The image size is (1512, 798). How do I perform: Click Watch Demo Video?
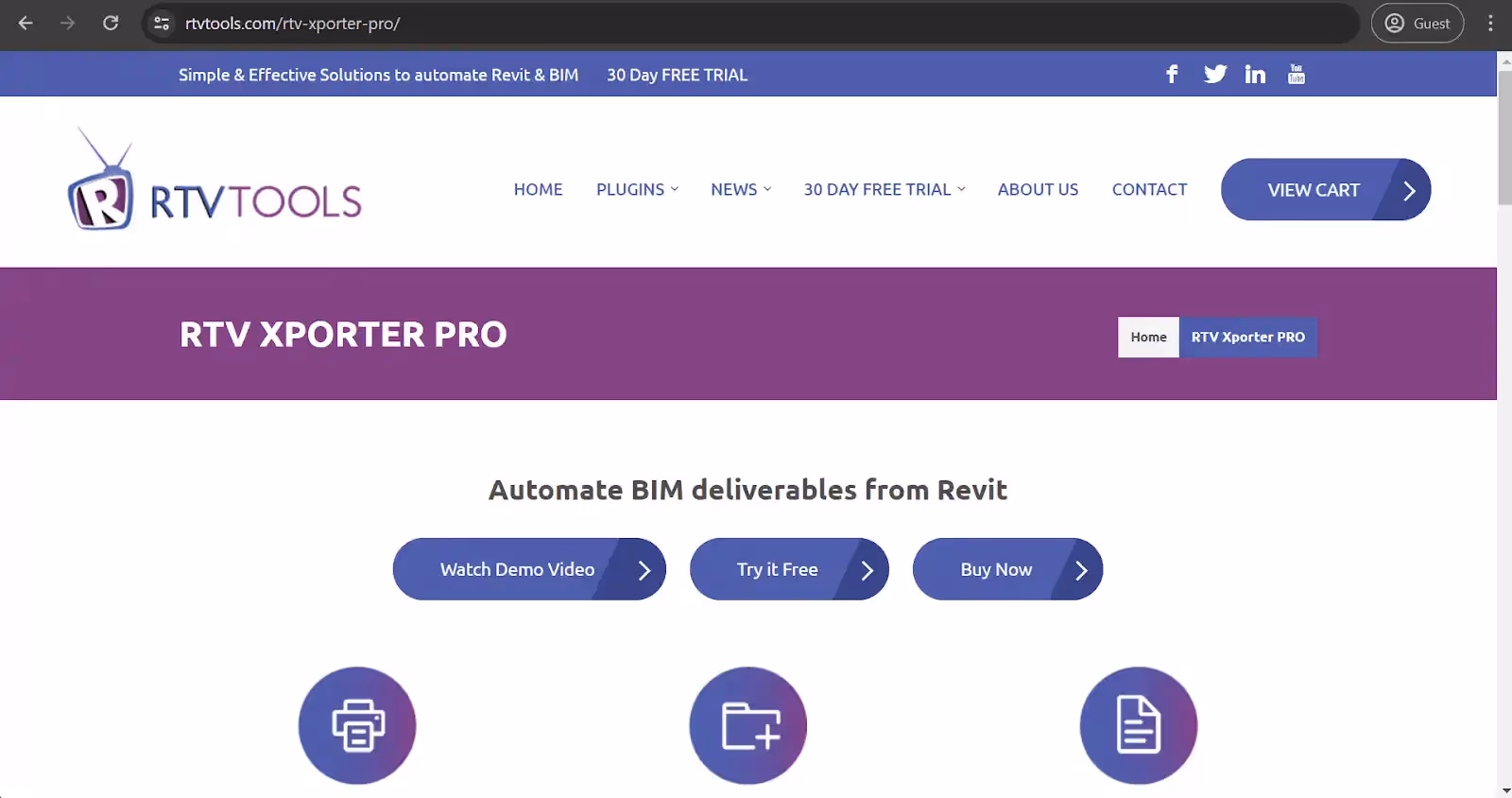click(x=529, y=569)
